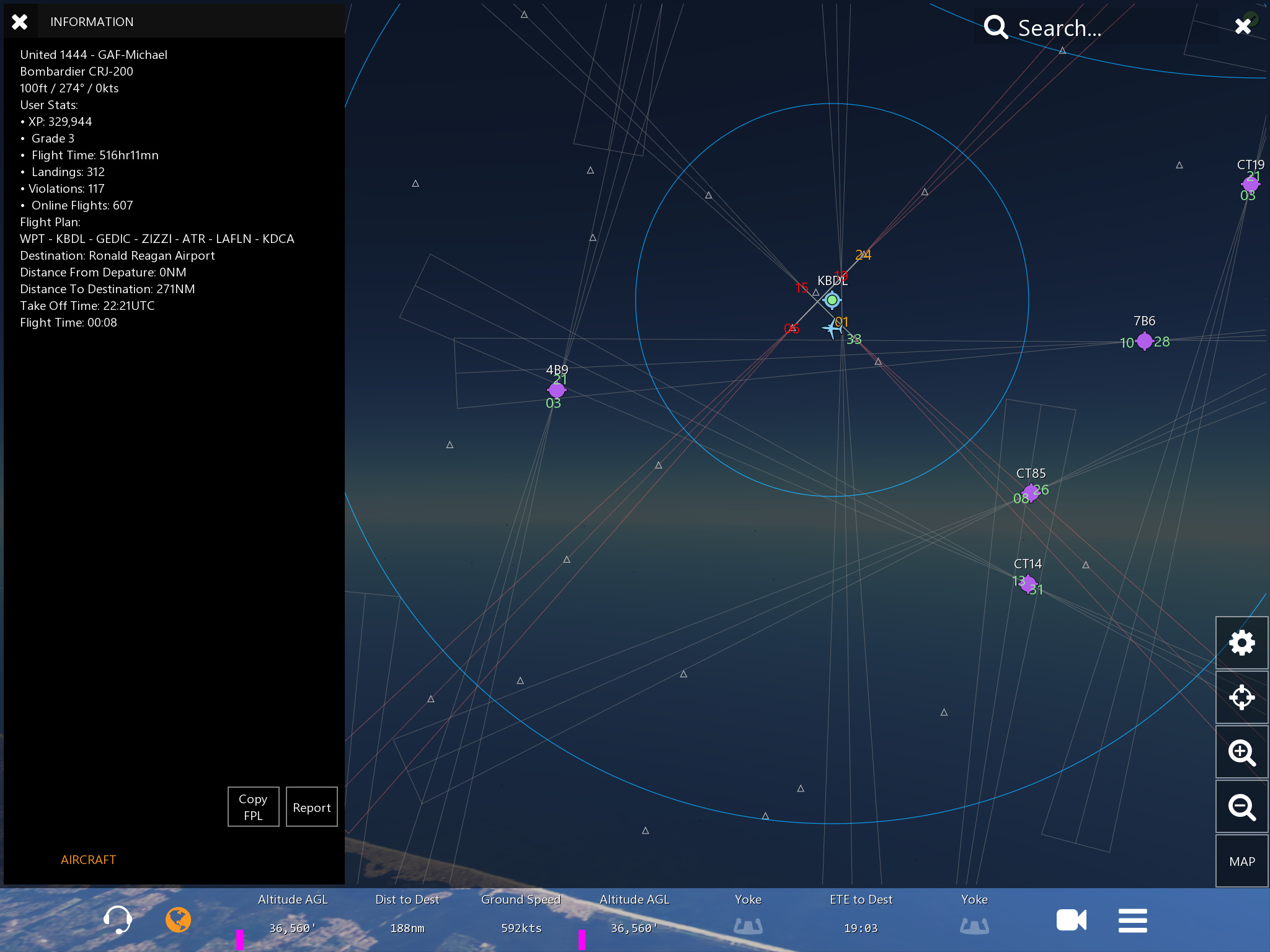Select the KBDL airport marker
The width and height of the screenshot is (1270, 952).
point(832,300)
